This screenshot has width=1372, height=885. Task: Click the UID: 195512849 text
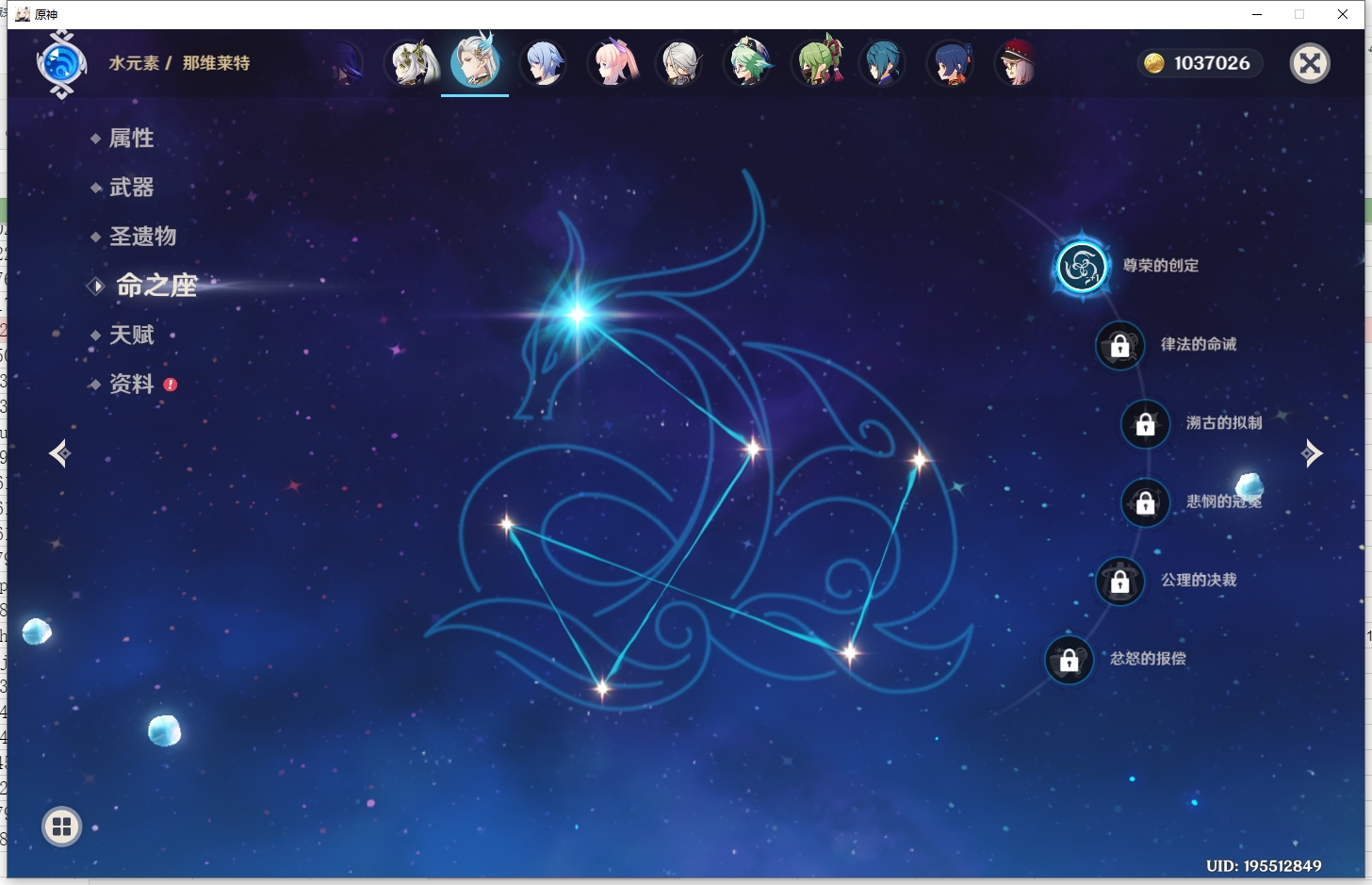click(1264, 865)
